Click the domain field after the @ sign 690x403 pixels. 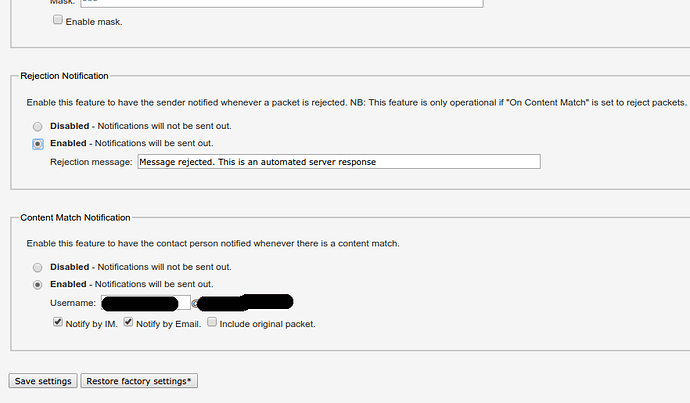pos(246,302)
